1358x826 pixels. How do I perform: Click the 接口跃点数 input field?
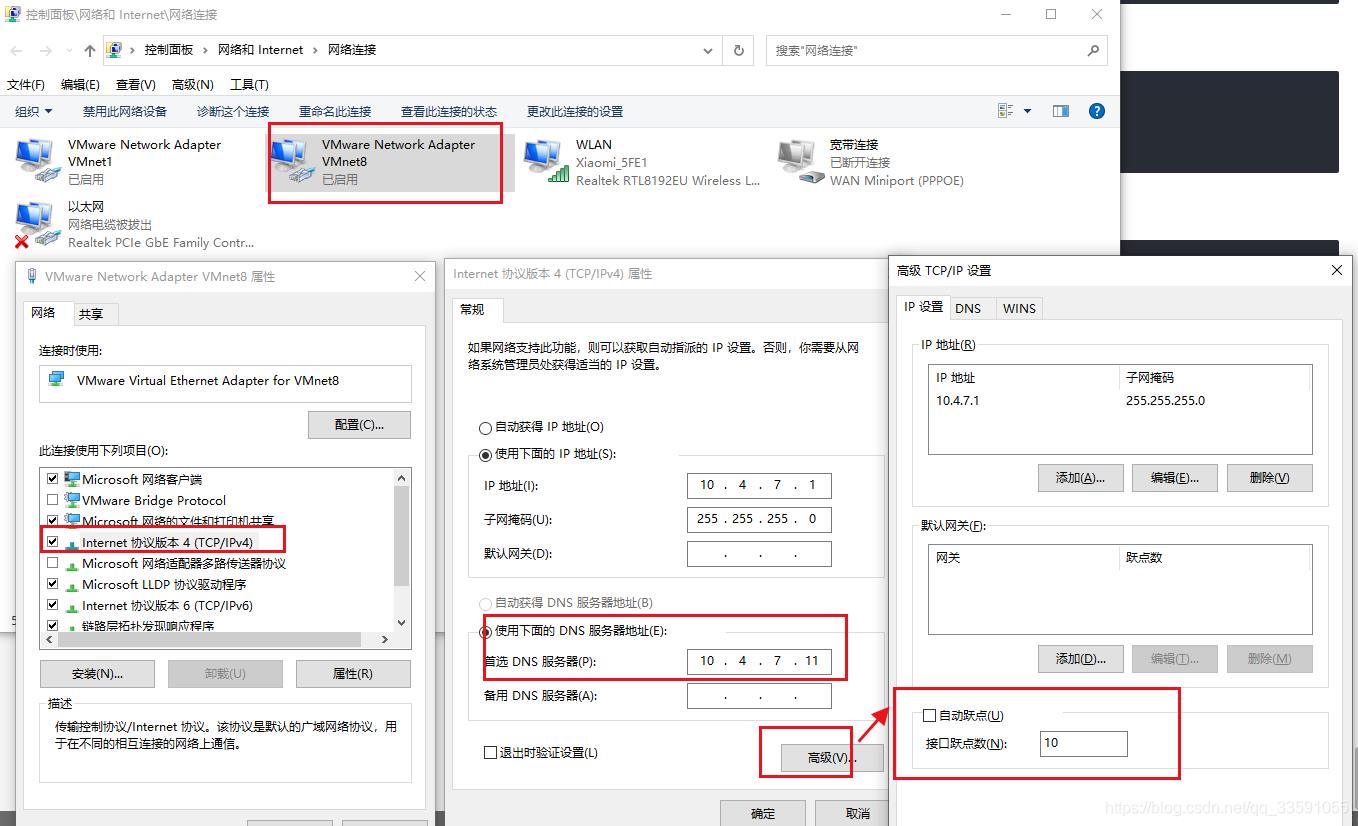1084,743
